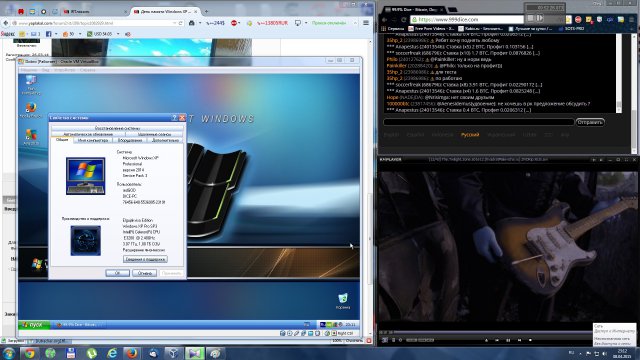Click the recorder overlay stop button
The width and height of the screenshot is (640, 360).
pos(531,18)
